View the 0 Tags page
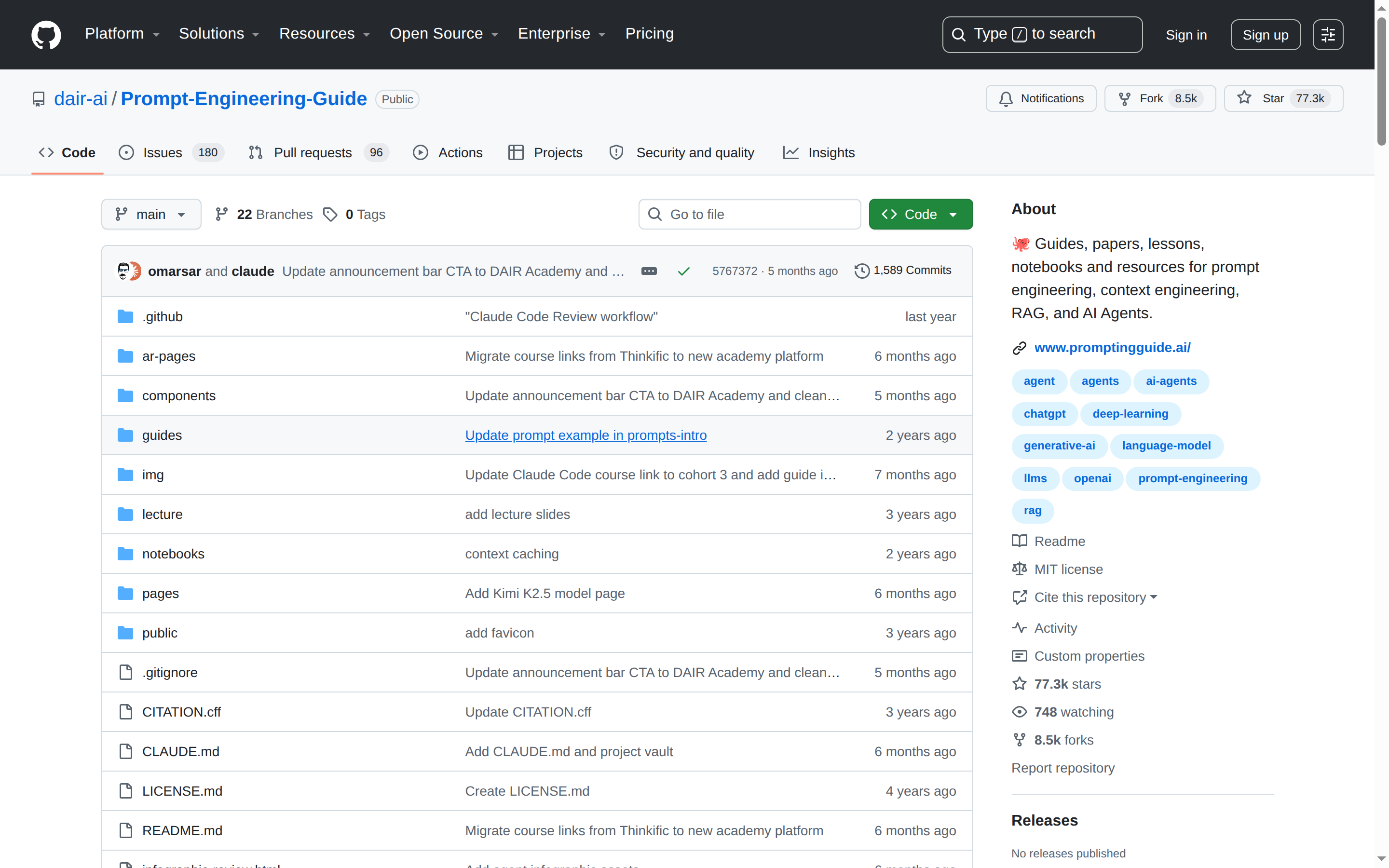The height and width of the screenshot is (868, 1389). (x=354, y=214)
